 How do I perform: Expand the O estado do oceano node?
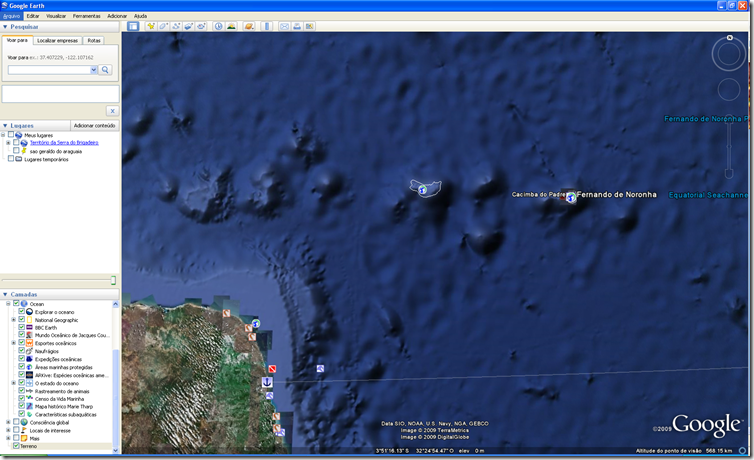pyautogui.click(x=13, y=383)
